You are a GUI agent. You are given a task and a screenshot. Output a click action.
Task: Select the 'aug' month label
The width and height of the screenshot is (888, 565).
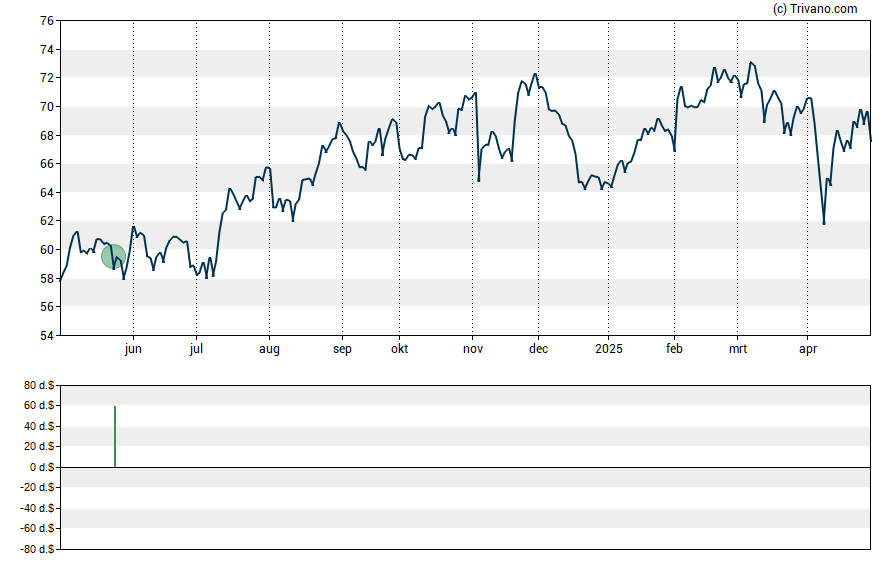click(270, 349)
